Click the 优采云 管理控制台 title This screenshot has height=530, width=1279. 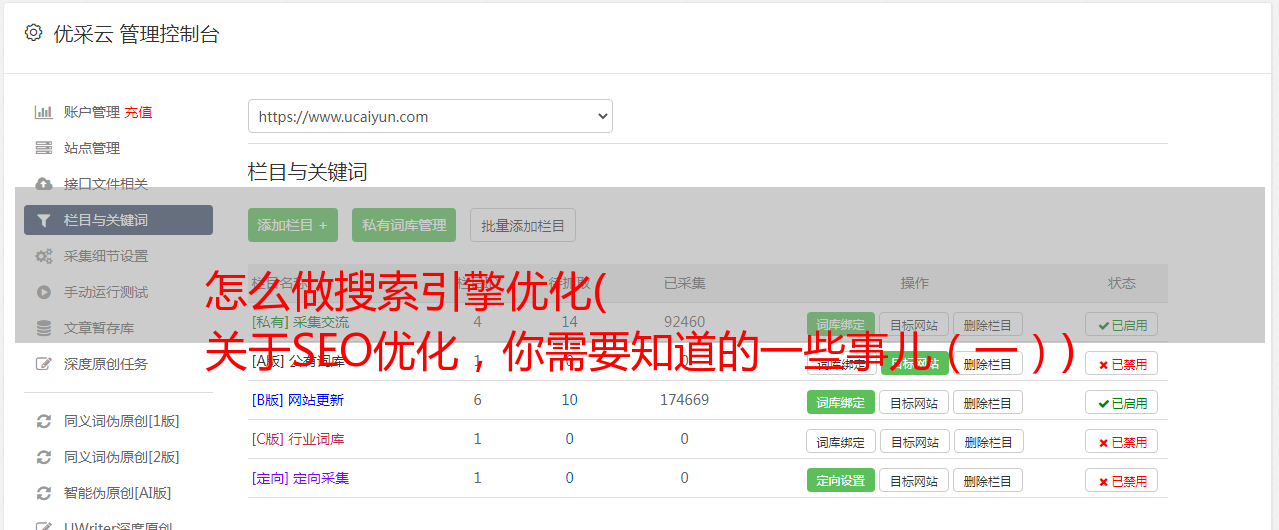pyautogui.click(x=136, y=34)
